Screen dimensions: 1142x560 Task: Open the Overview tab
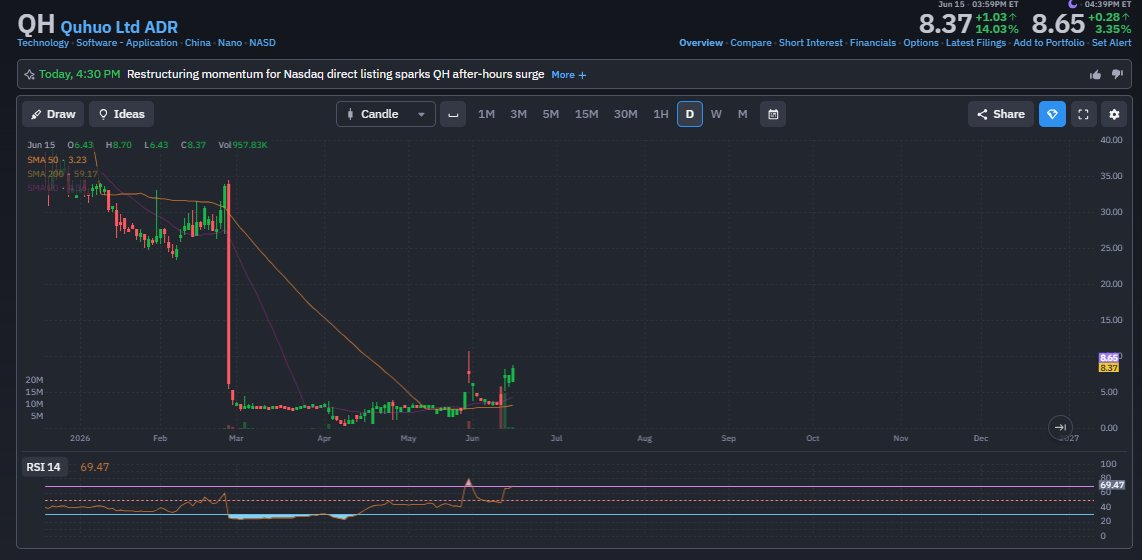tap(701, 43)
